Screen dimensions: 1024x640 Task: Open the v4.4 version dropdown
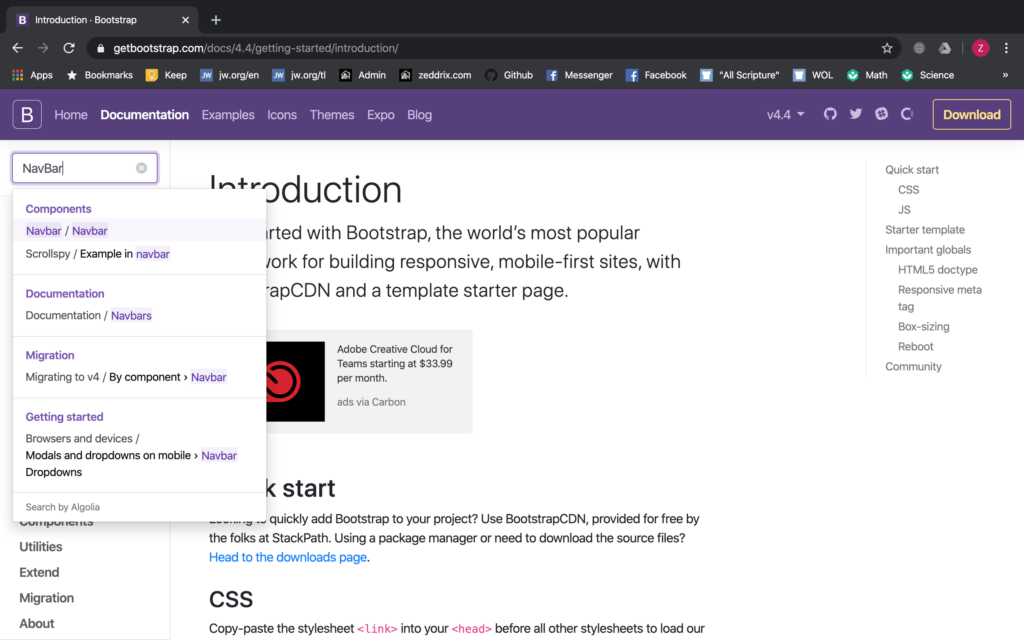[x=785, y=114]
